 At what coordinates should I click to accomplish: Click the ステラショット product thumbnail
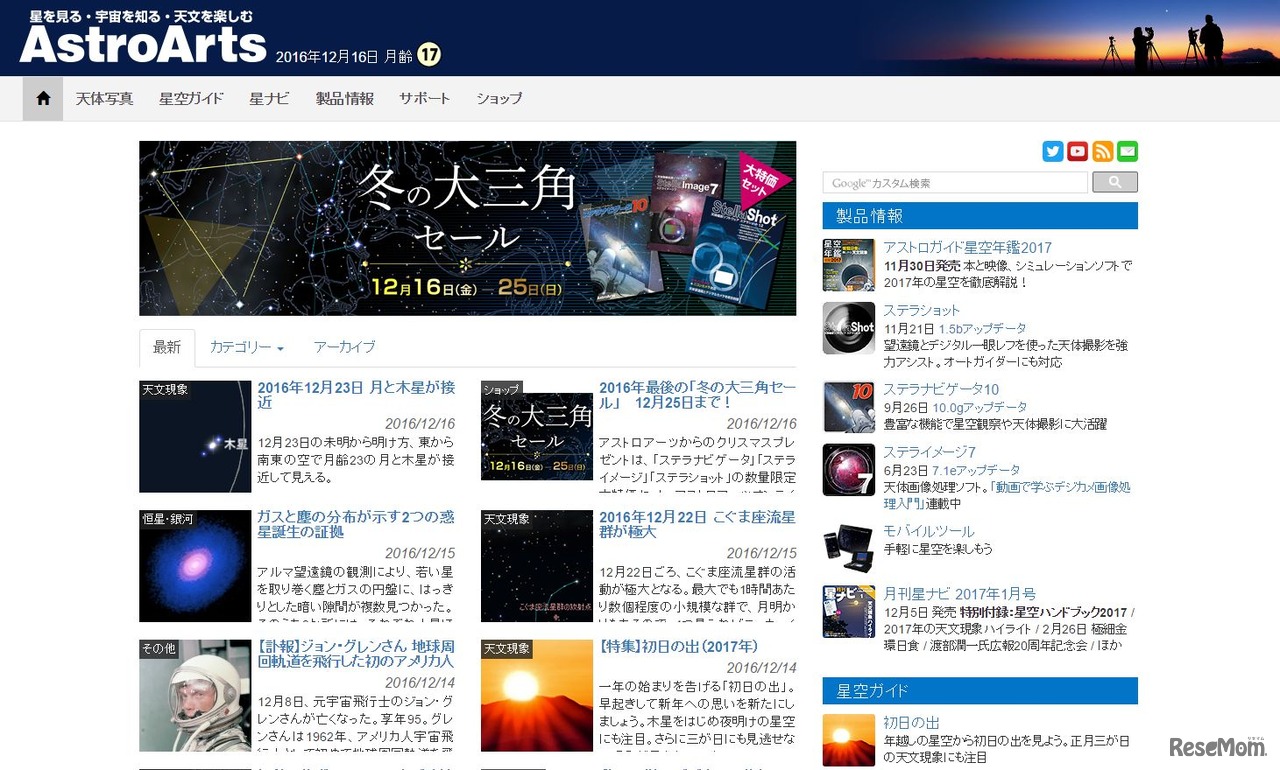coord(848,328)
